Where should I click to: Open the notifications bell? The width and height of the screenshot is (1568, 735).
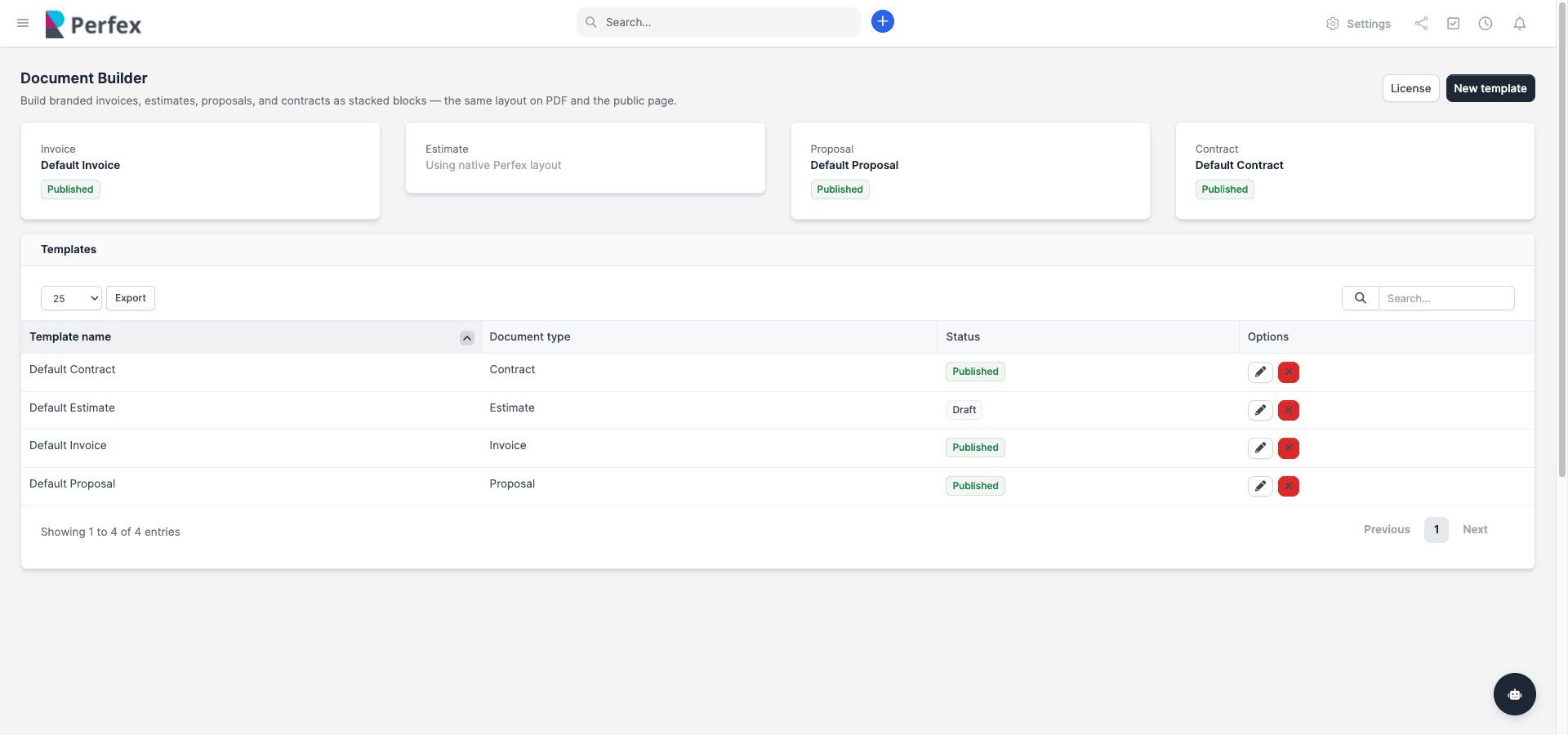(x=1520, y=24)
